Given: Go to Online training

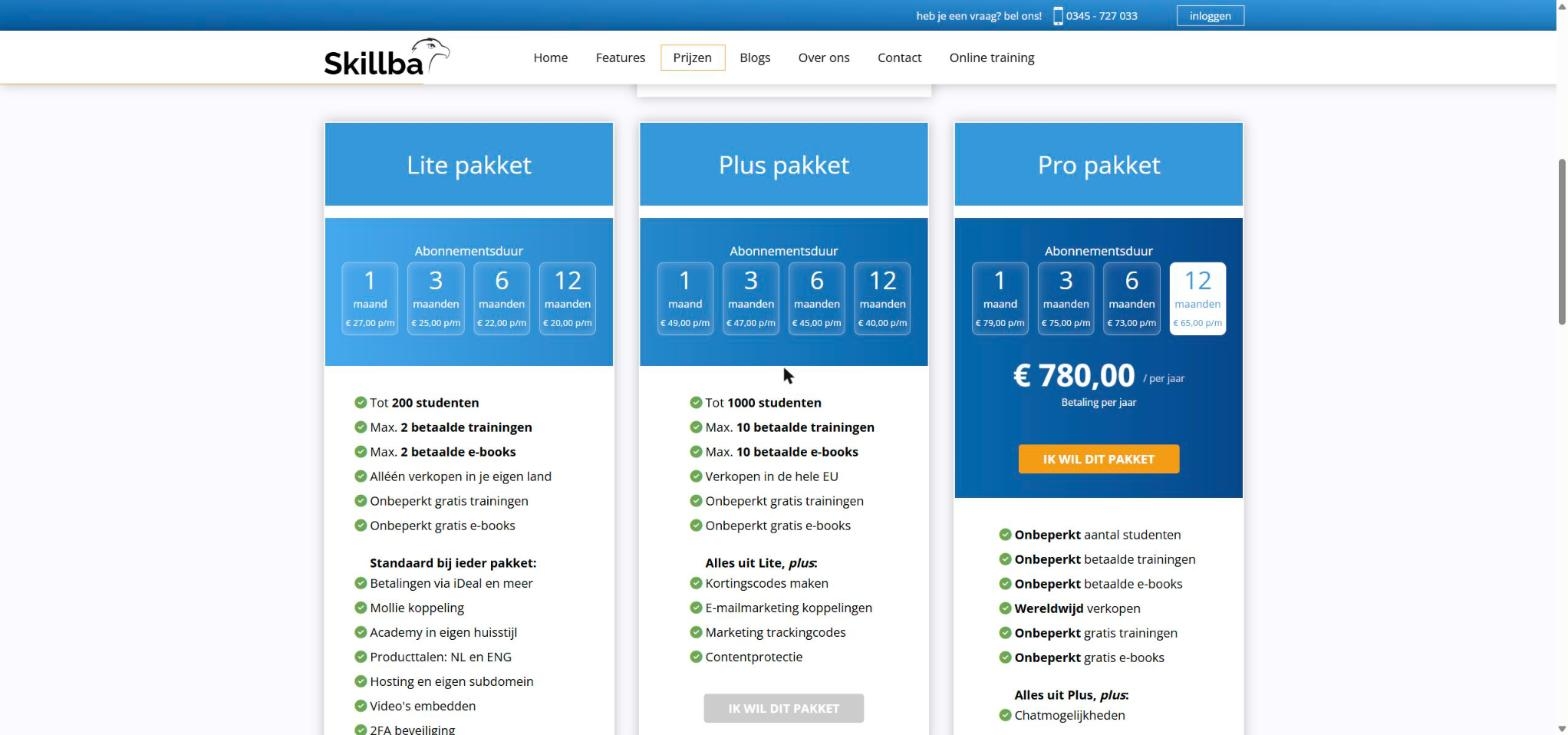Looking at the screenshot, I should 992,58.
